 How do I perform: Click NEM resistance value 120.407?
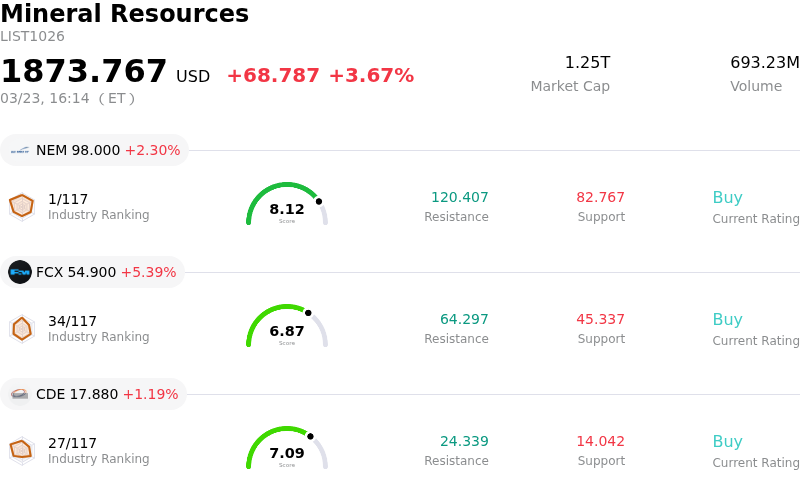[x=459, y=198]
